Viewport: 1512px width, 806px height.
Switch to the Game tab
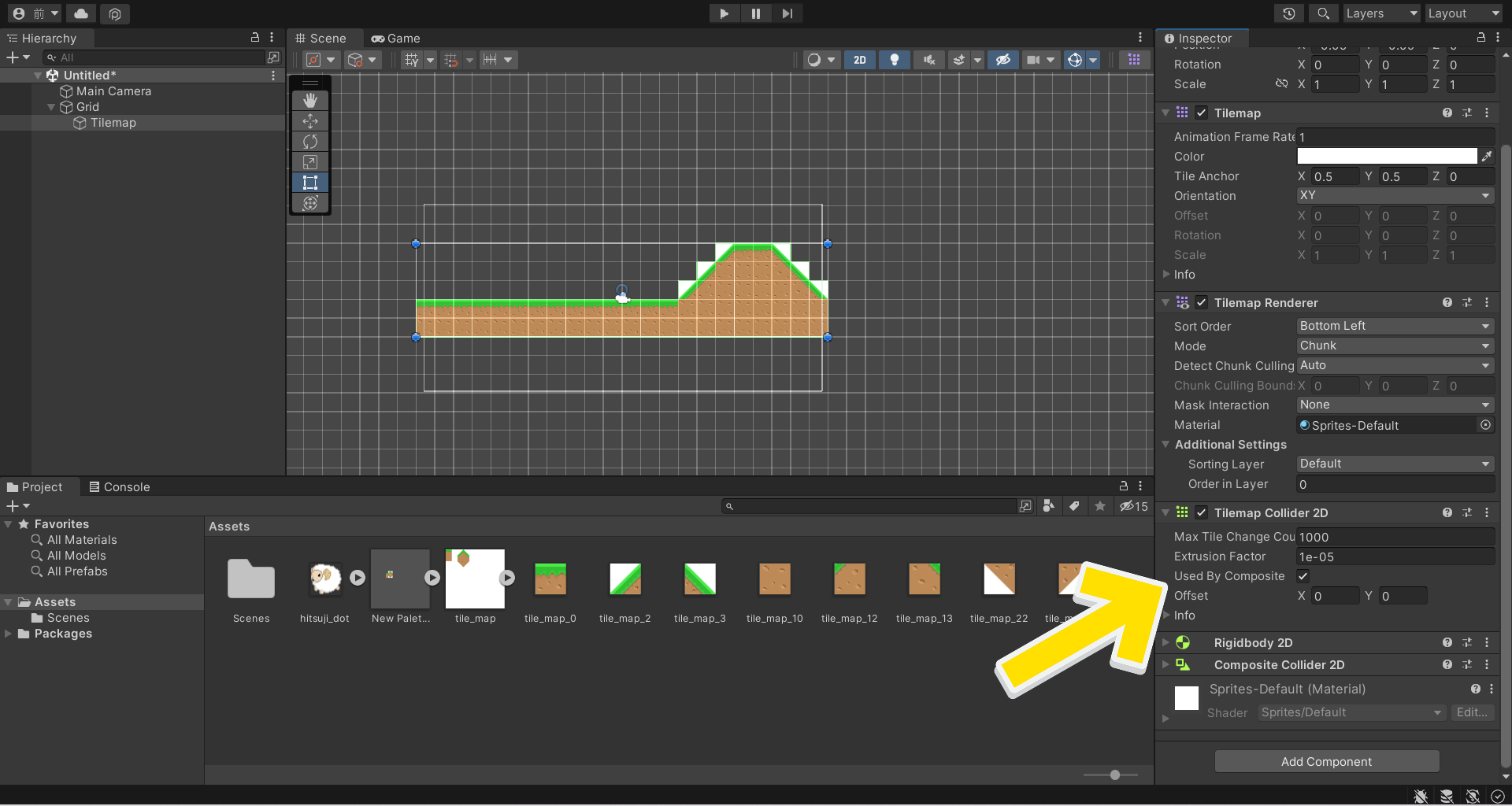pos(396,39)
